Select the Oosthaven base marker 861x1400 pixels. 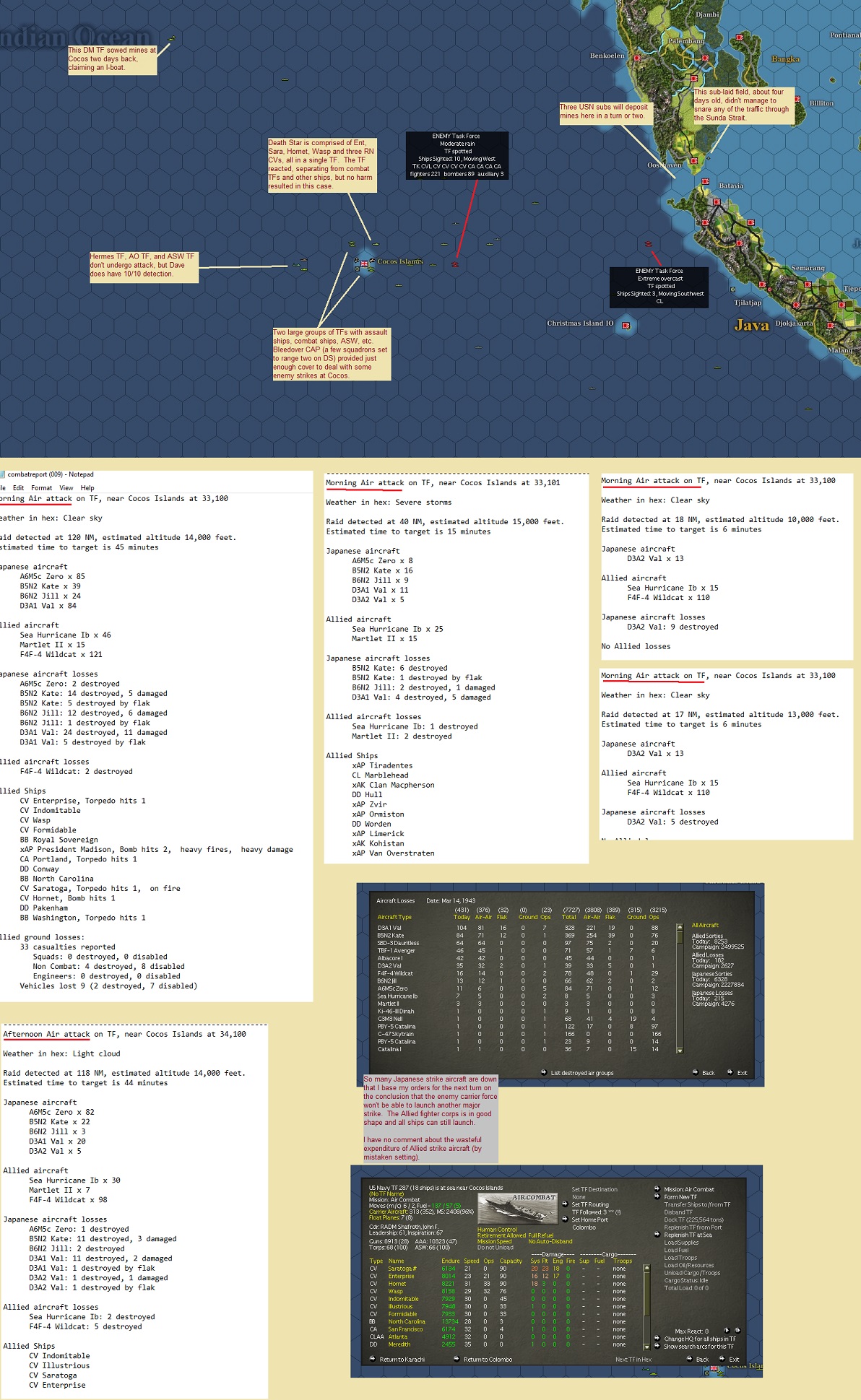tap(693, 160)
